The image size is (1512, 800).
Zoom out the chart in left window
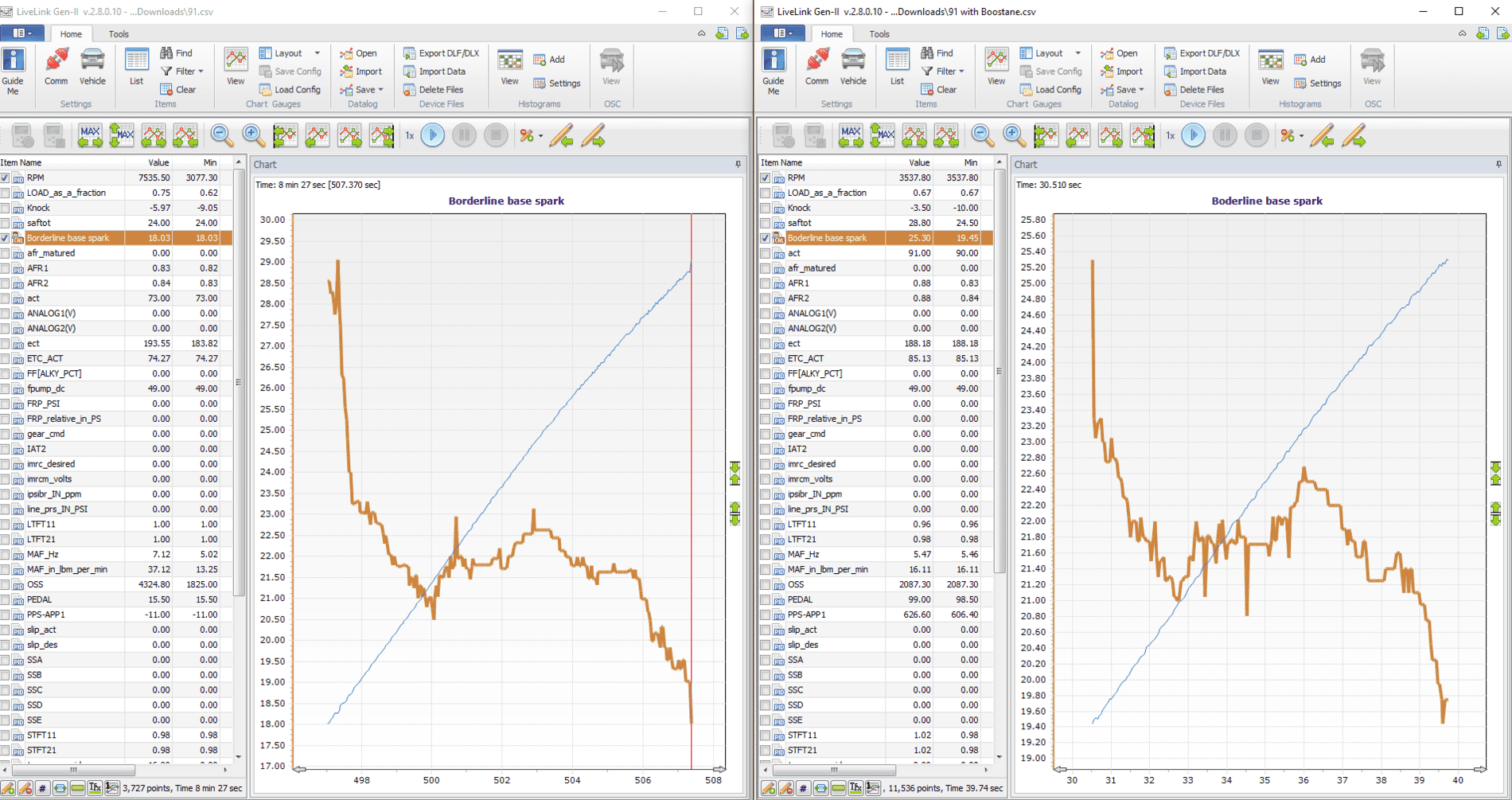click(222, 135)
